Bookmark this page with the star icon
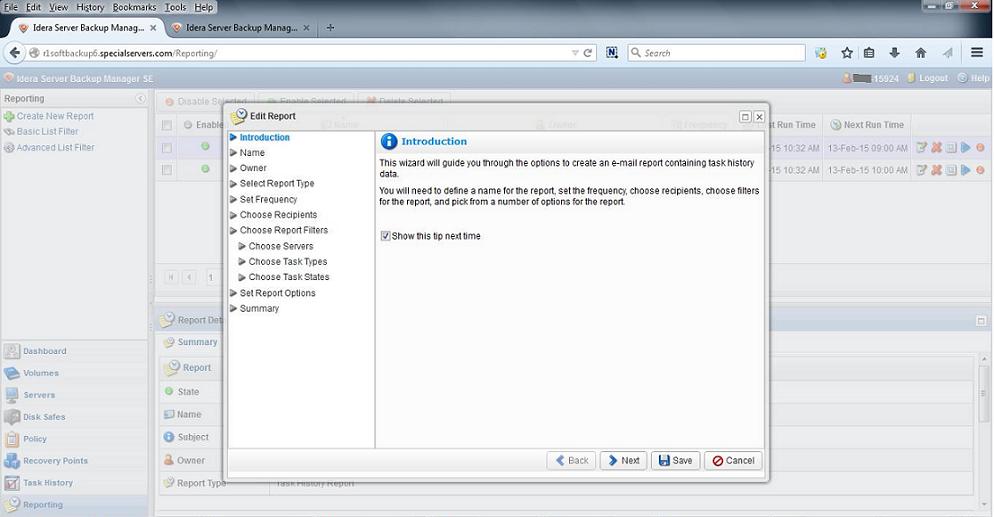This screenshot has width=994, height=517. click(847, 53)
